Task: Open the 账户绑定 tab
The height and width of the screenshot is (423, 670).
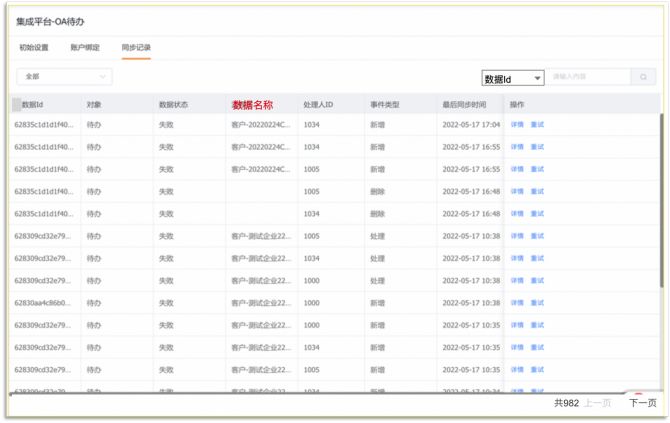Action: (x=85, y=47)
